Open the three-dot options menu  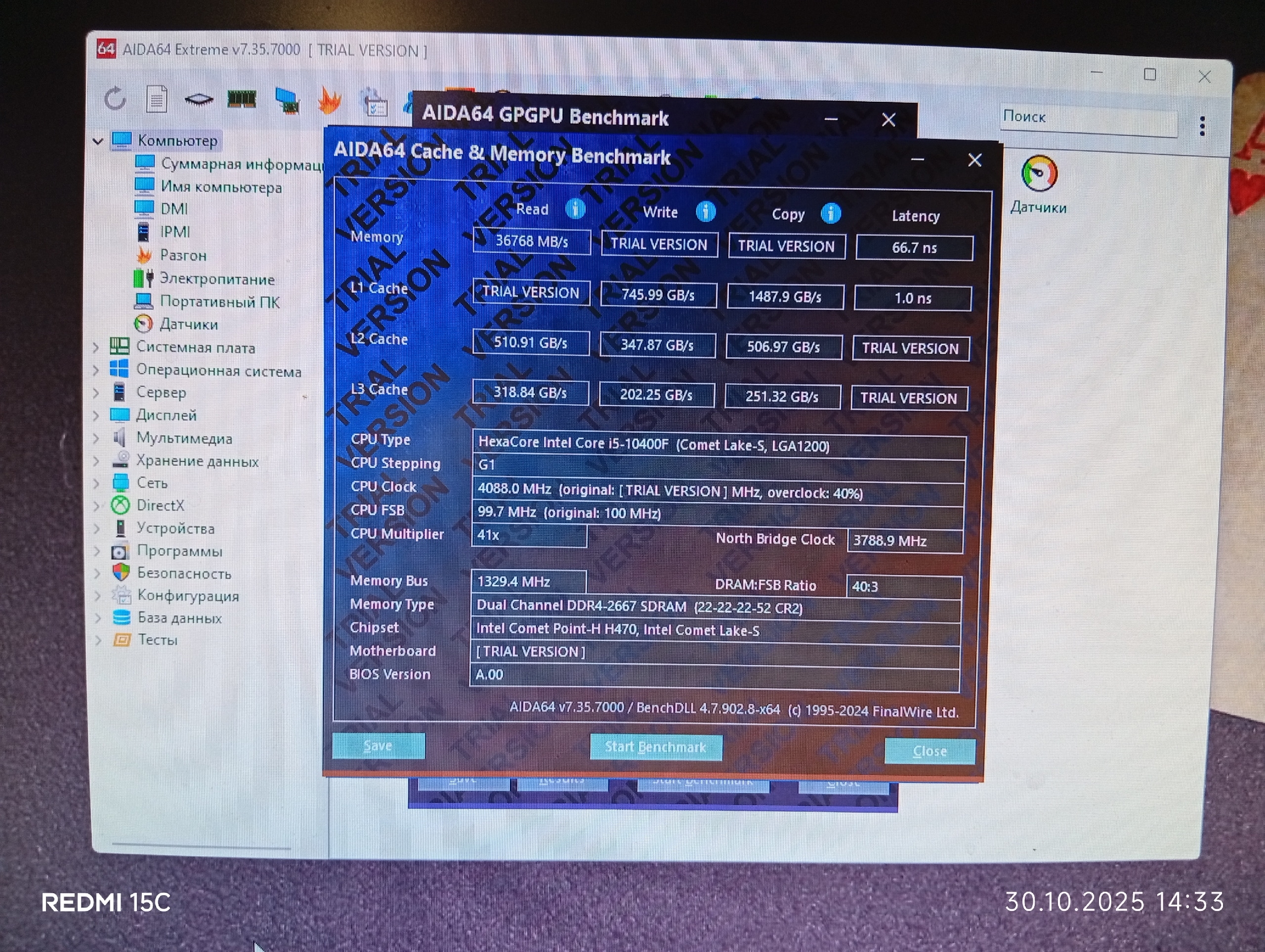(x=1202, y=126)
